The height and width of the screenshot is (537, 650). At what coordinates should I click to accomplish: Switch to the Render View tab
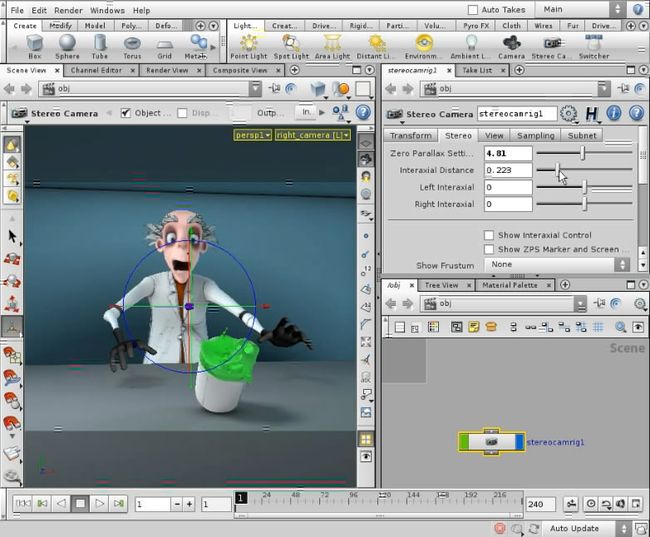pyautogui.click(x=167, y=70)
